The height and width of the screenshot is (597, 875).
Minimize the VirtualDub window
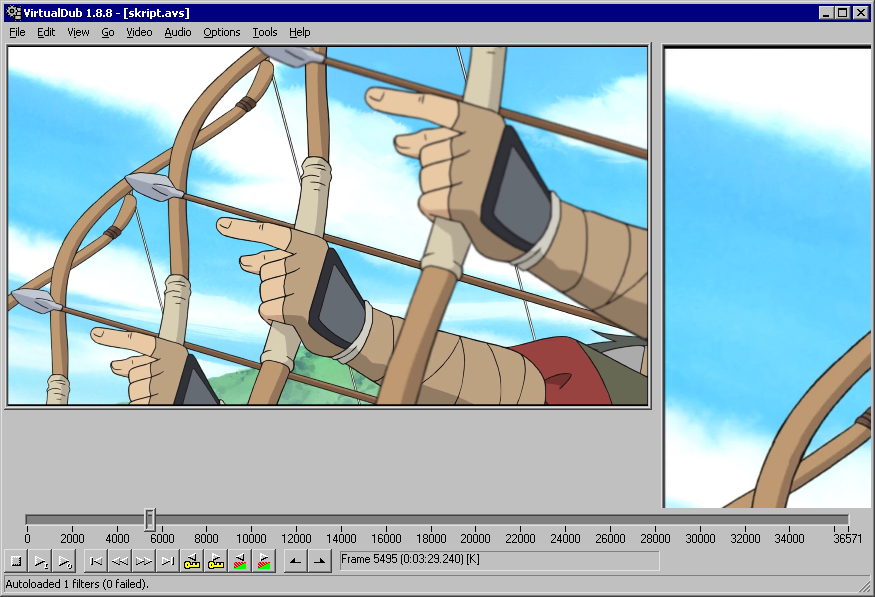click(826, 12)
